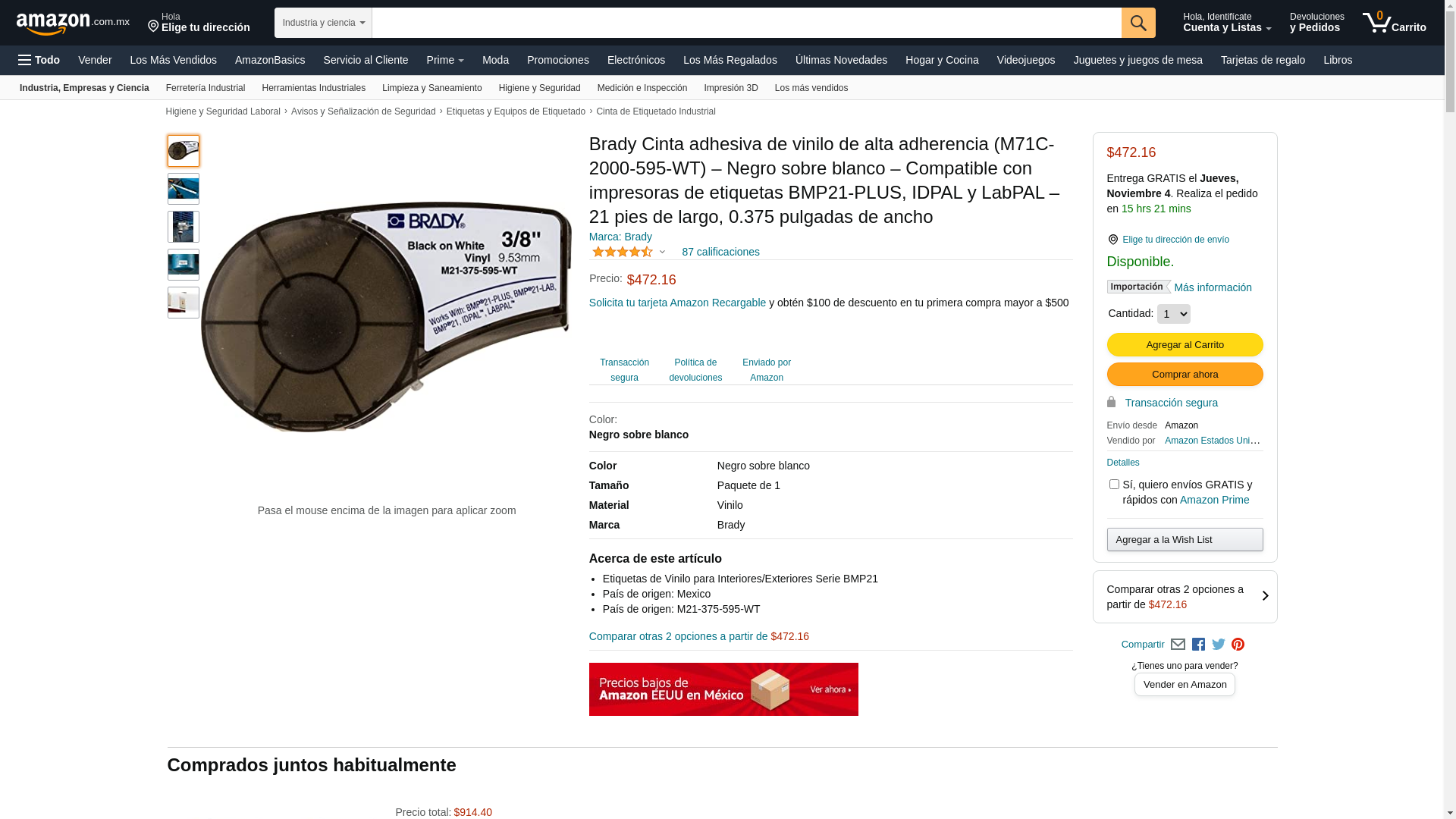The image size is (1456, 819).
Task: Select the second product thumbnail image
Action: (184, 189)
